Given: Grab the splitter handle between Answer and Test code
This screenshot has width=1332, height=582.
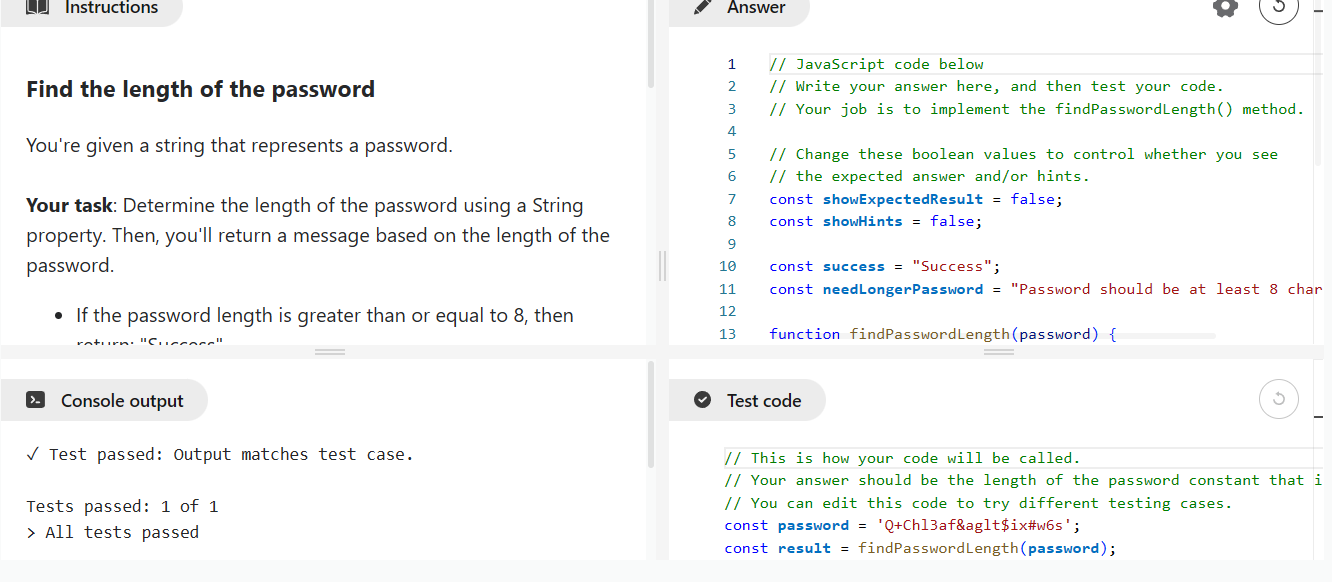Looking at the screenshot, I should click(x=999, y=352).
